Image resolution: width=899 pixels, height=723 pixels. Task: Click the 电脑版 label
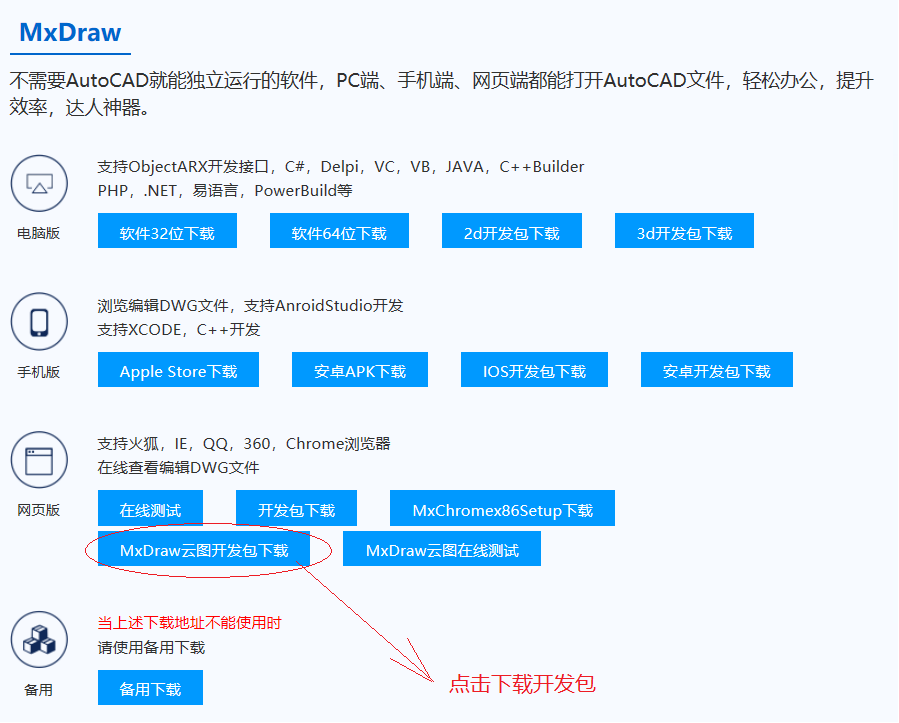[38, 233]
